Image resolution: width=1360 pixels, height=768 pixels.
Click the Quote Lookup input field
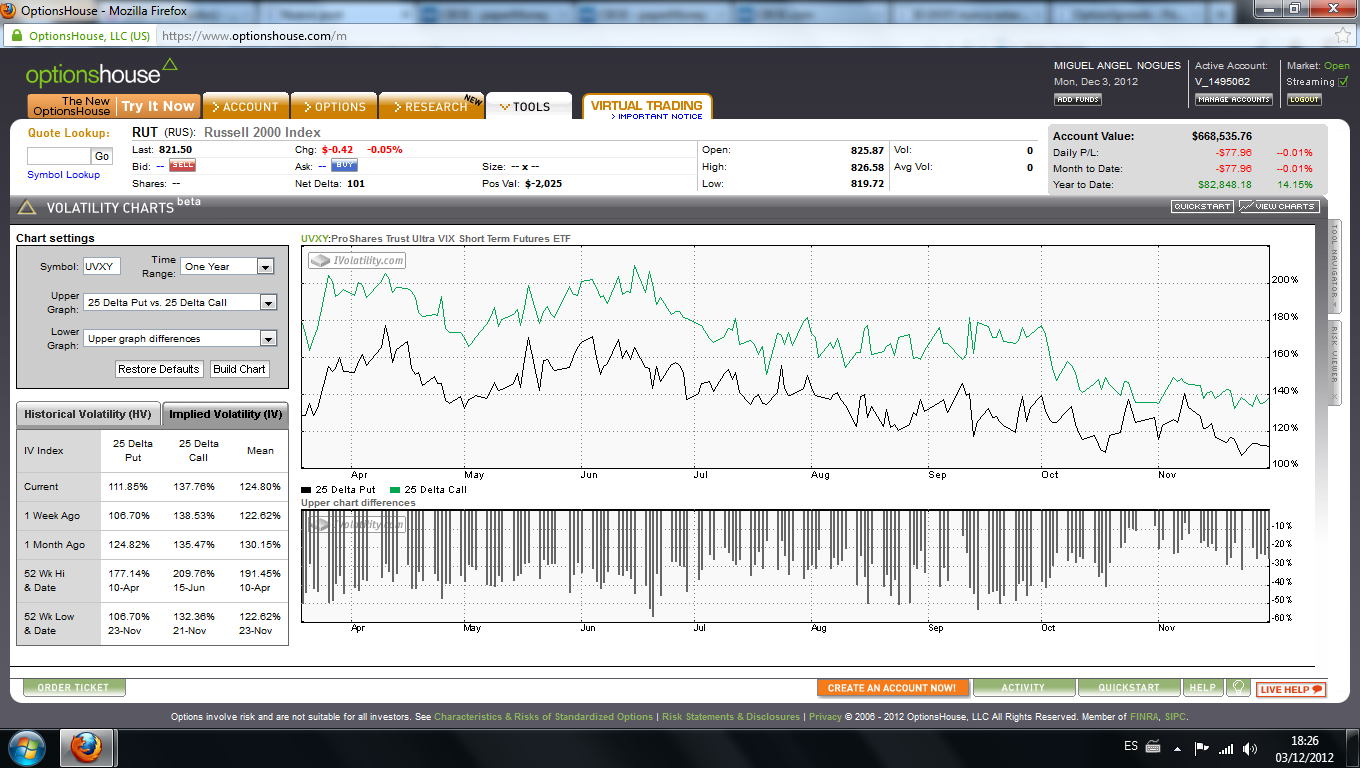pos(58,156)
